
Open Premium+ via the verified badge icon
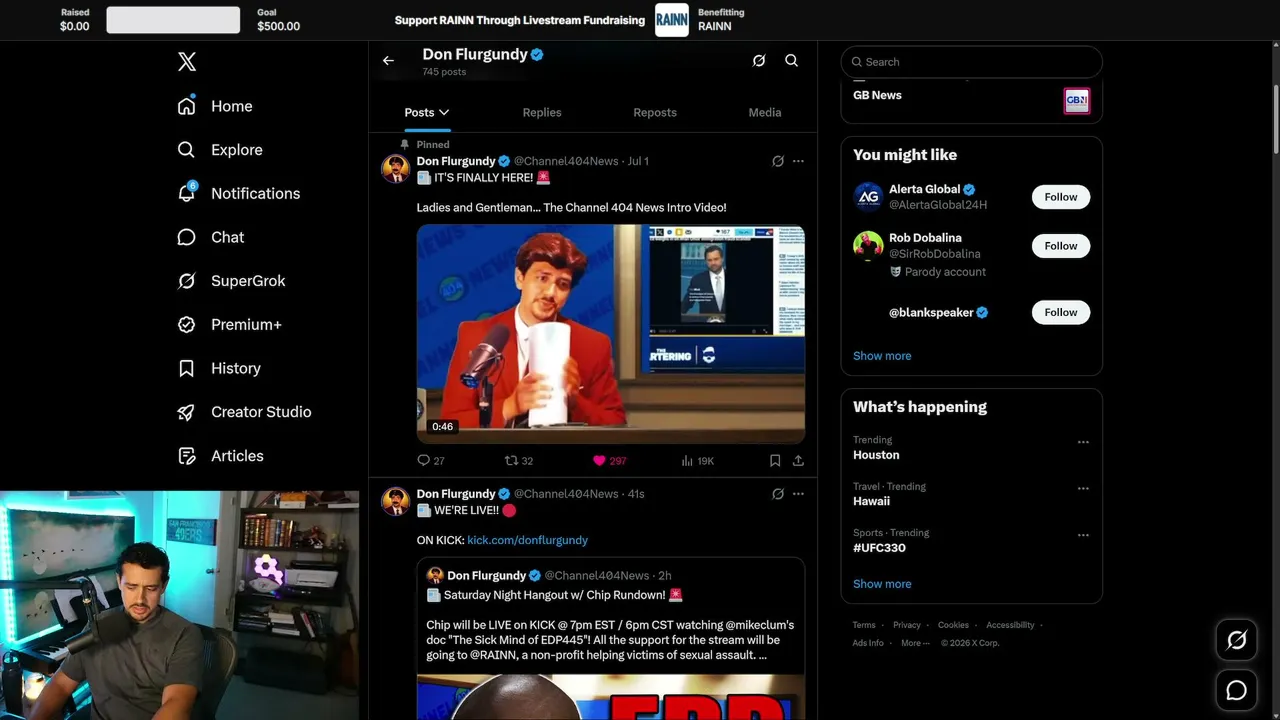click(186, 325)
